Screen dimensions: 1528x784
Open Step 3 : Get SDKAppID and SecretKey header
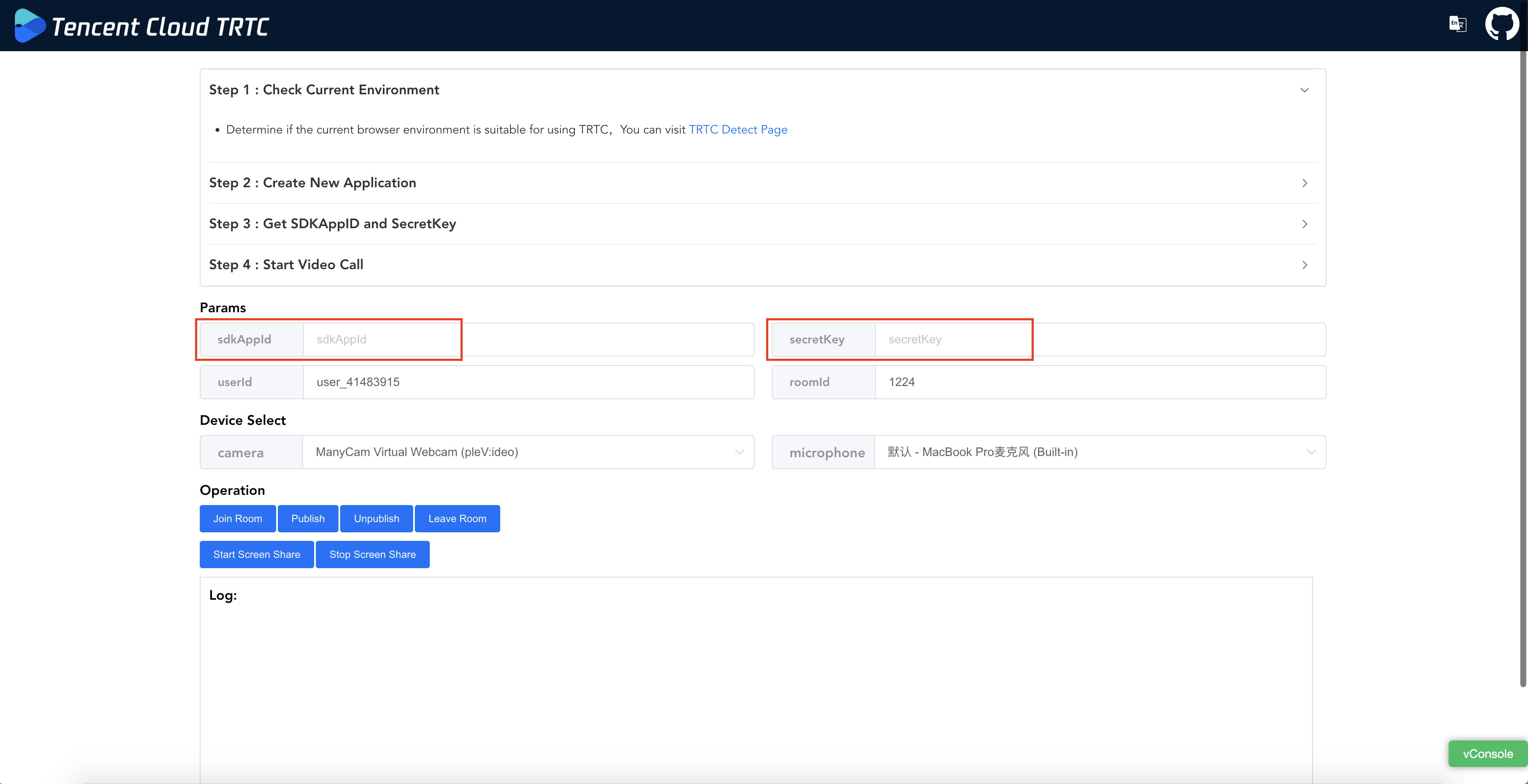tap(763, 224)
